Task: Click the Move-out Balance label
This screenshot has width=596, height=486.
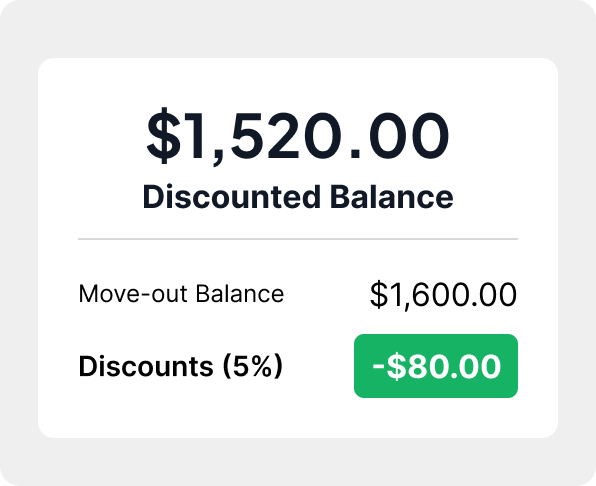Action: pyautogui.click(x=181, y=294)
